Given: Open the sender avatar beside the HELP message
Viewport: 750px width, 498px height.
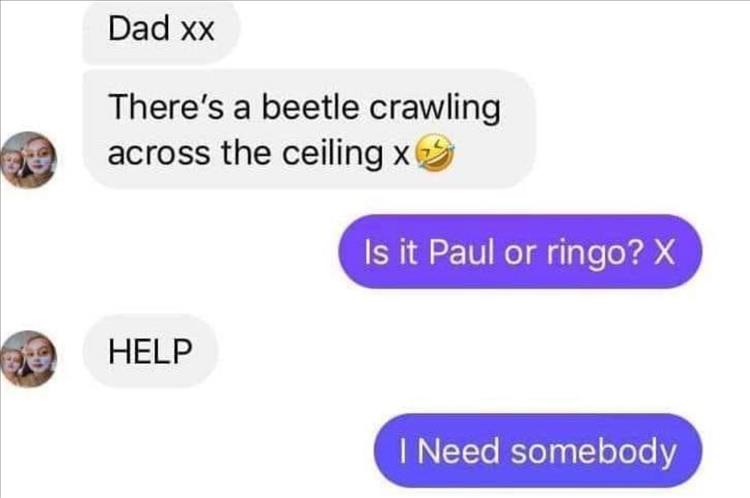Looking at the screenshot, I should [x=29, y=359].
